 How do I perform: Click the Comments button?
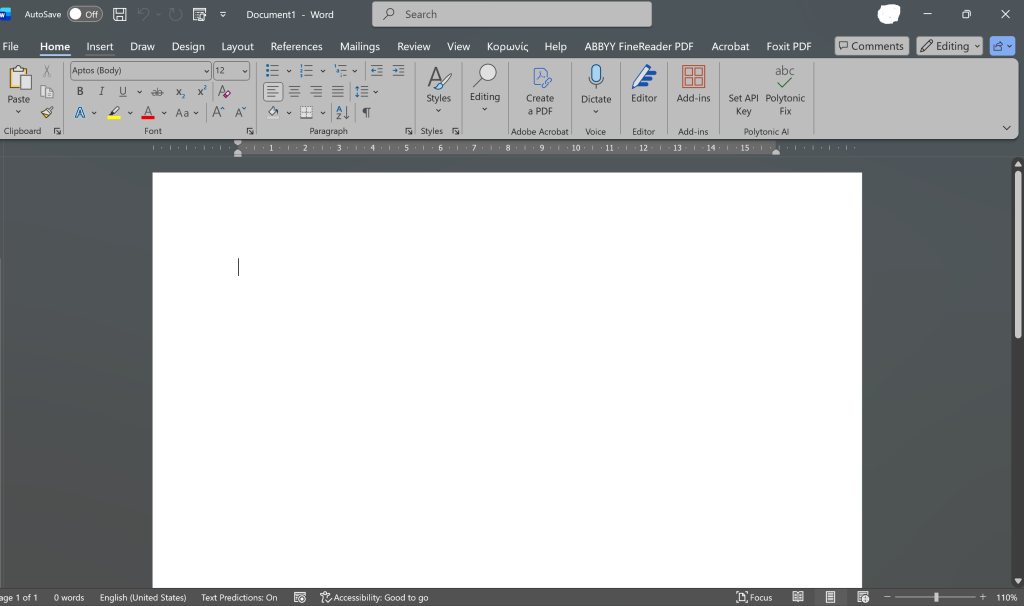870,46
